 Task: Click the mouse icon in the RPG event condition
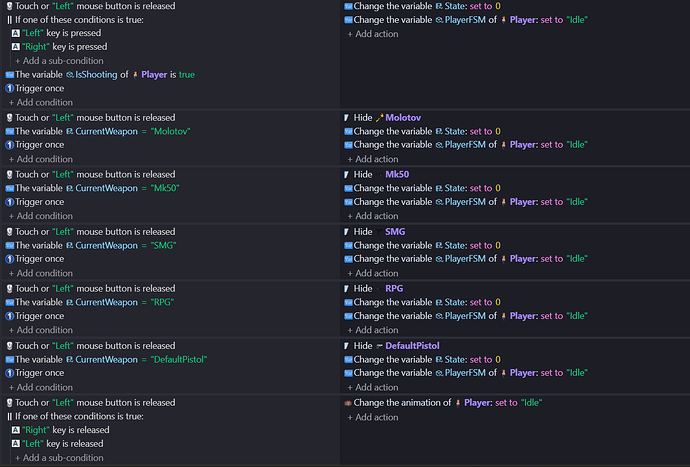pyautogui.click(x=9, y=289)
